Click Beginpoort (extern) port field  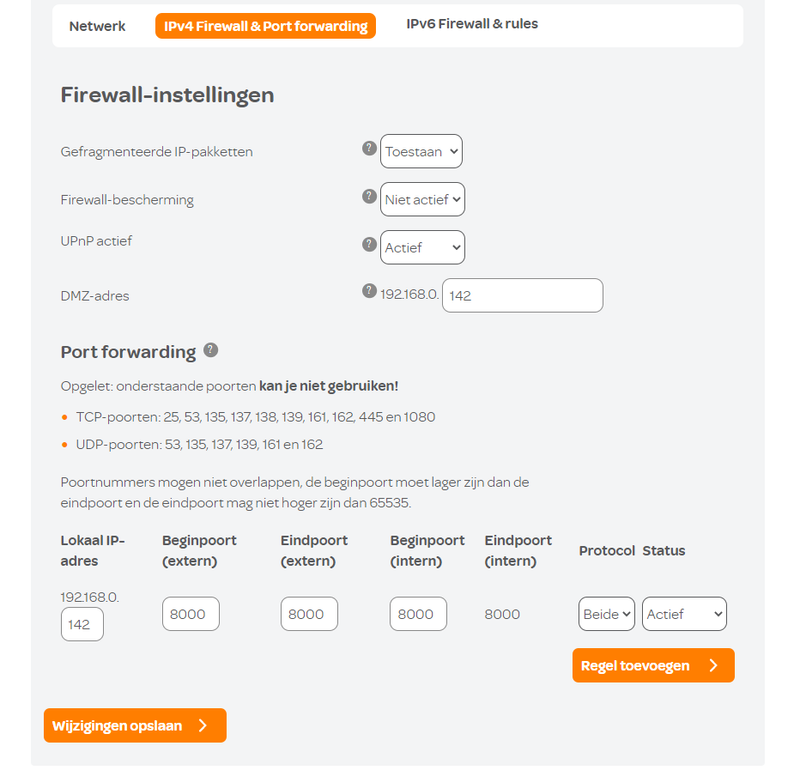(190, 614)
